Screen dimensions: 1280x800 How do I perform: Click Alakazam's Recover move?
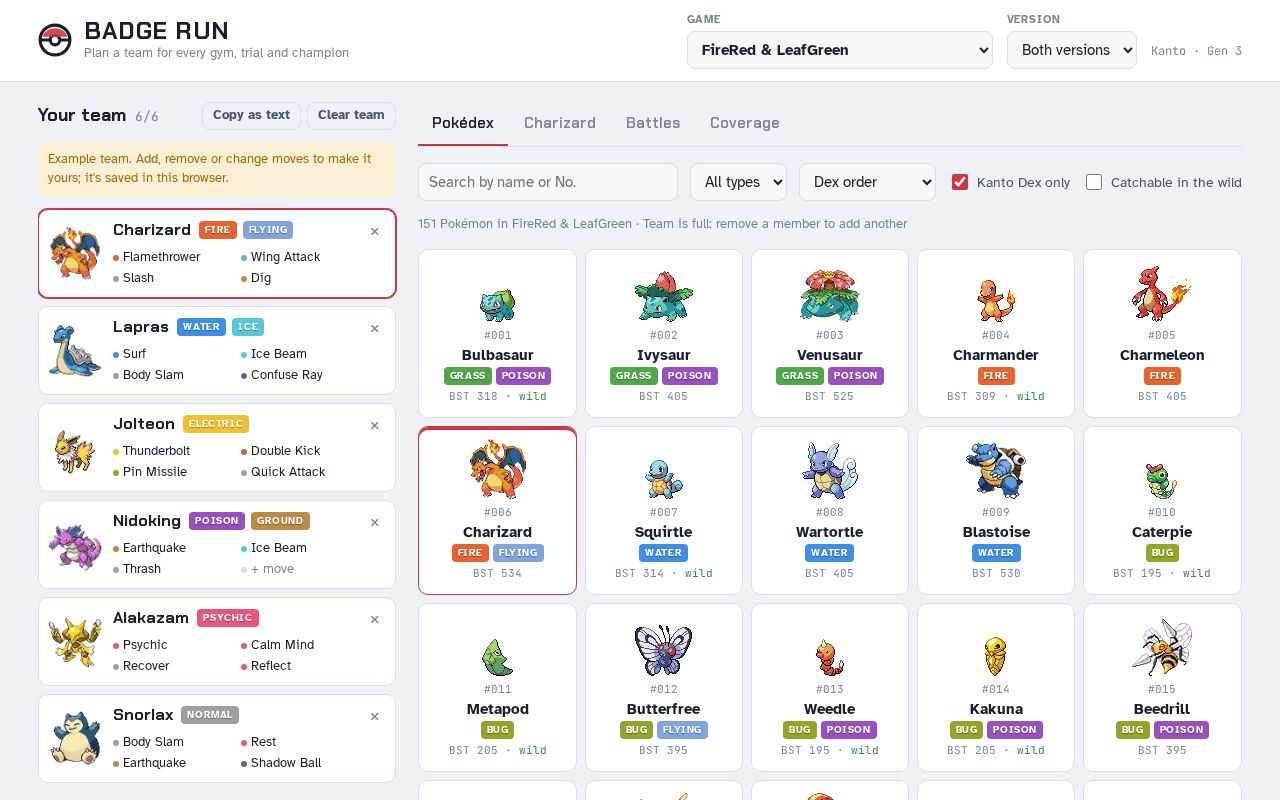pyautogui.click(x=140, y=666)
